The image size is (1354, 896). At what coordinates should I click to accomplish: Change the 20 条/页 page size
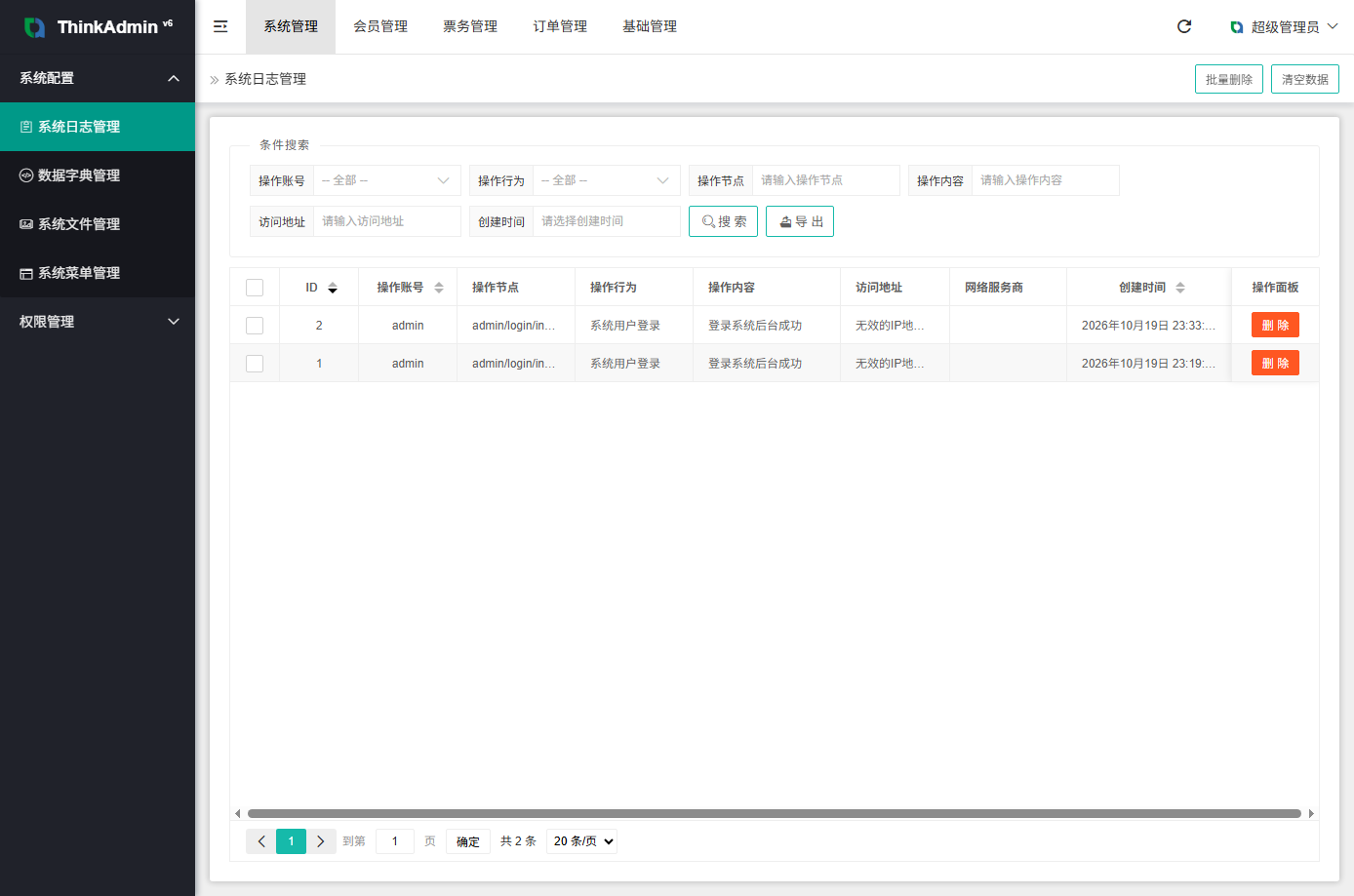point(582,841)
